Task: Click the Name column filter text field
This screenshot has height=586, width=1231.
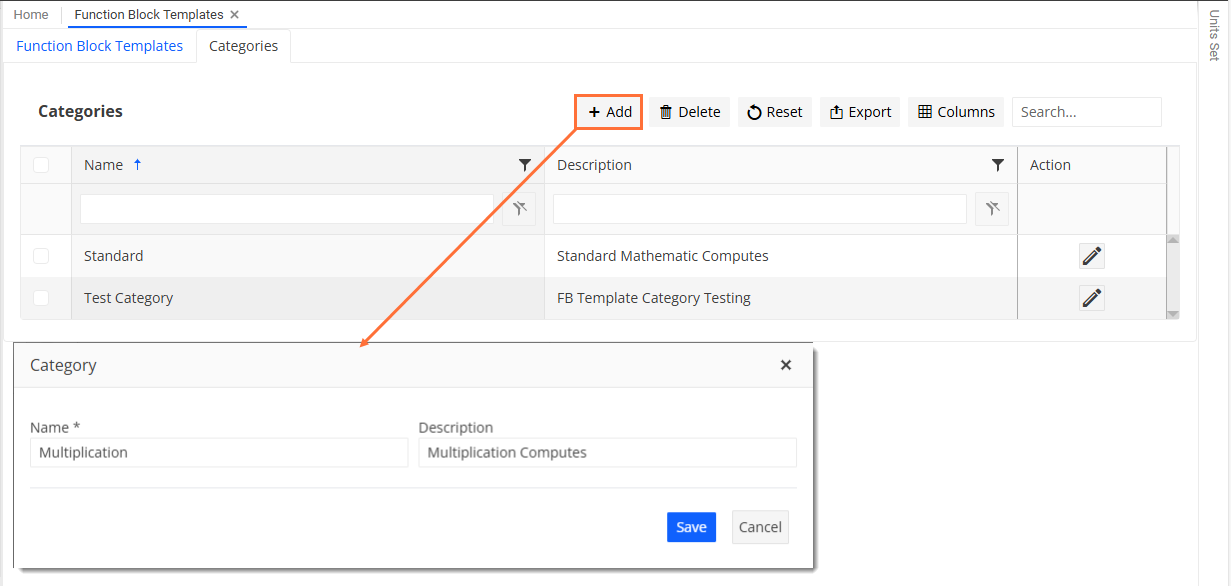Action: pos(287,209)
